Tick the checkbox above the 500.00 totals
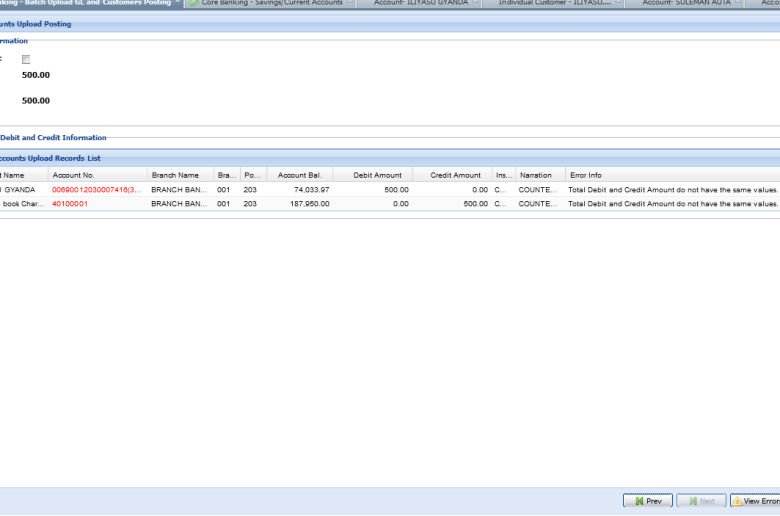780x516 pixels. click(26, 60)
